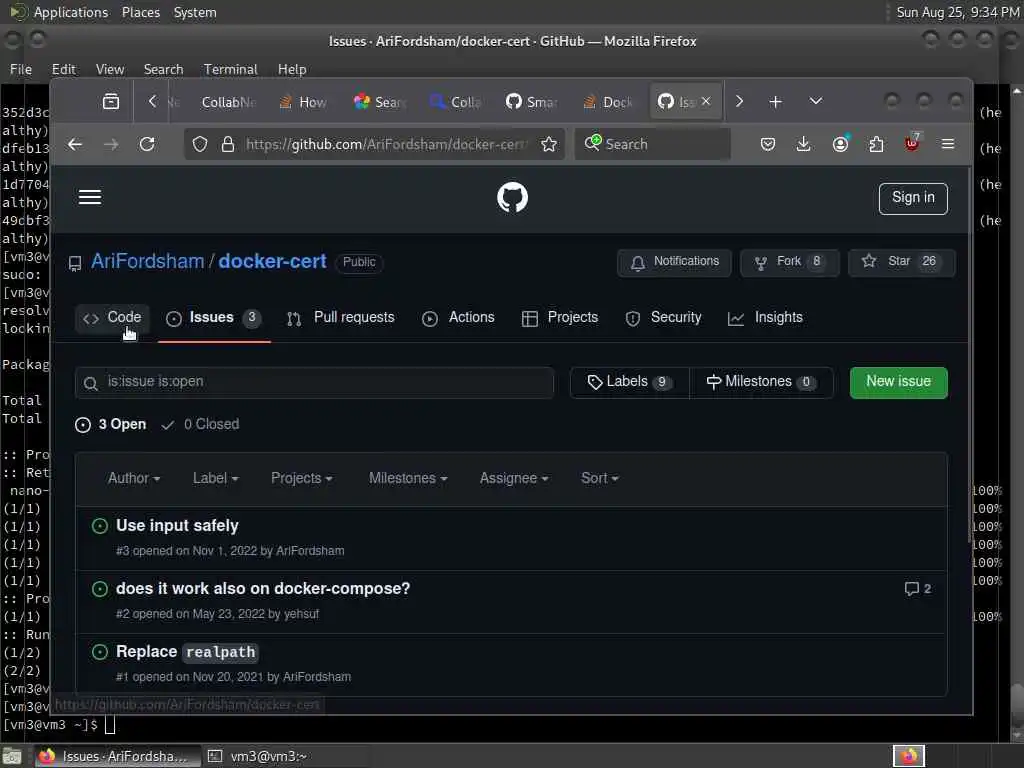The image size is (1024, 768).
Task: Open issue 'Use input safely'
Action: (177, 526)
